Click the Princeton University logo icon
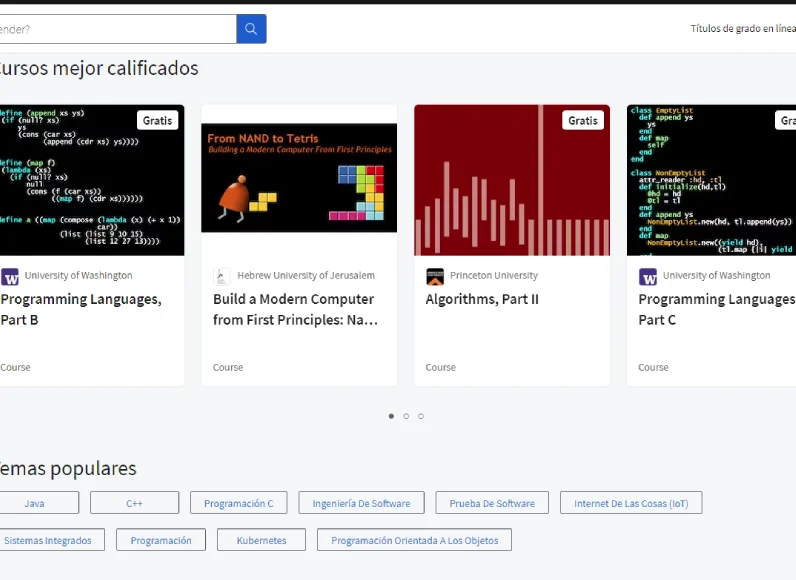Screen dimensions: 796x580 [x=435, y=277]
